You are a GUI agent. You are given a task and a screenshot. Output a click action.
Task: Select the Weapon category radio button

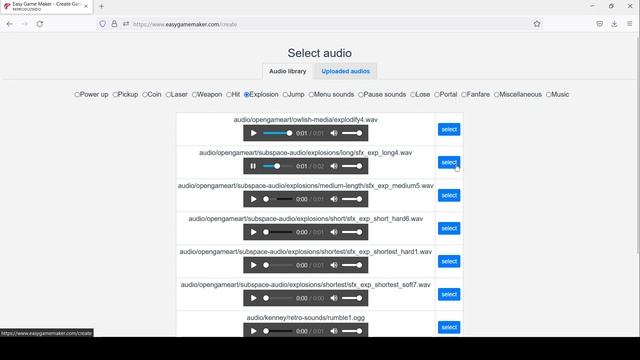(x=194, y=95)
